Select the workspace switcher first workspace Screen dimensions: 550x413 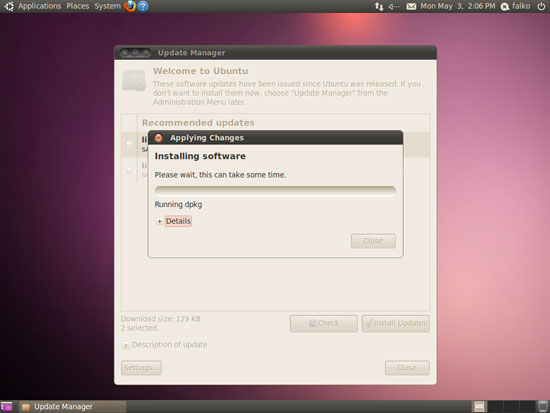pyautogui.click(x=479, y=407)
